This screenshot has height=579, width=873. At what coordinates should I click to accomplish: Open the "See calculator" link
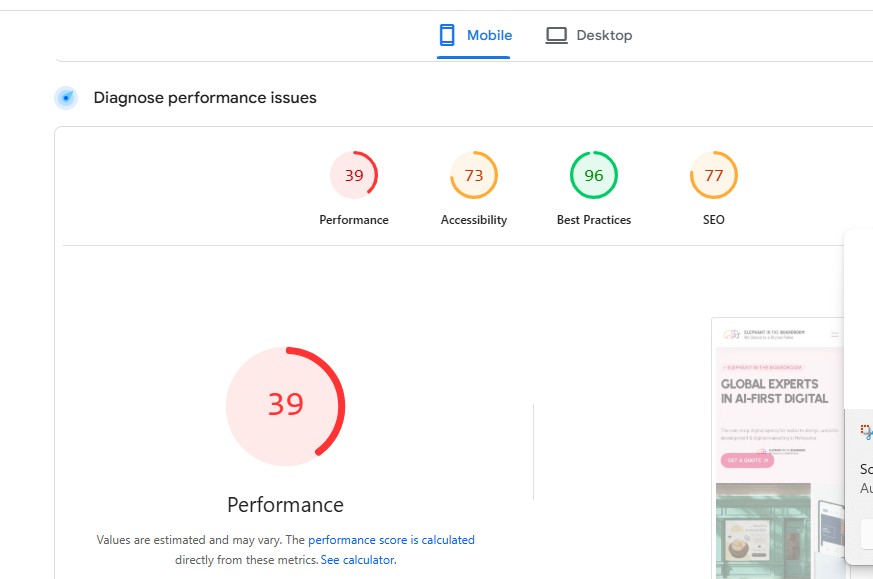tap(357, 560)
